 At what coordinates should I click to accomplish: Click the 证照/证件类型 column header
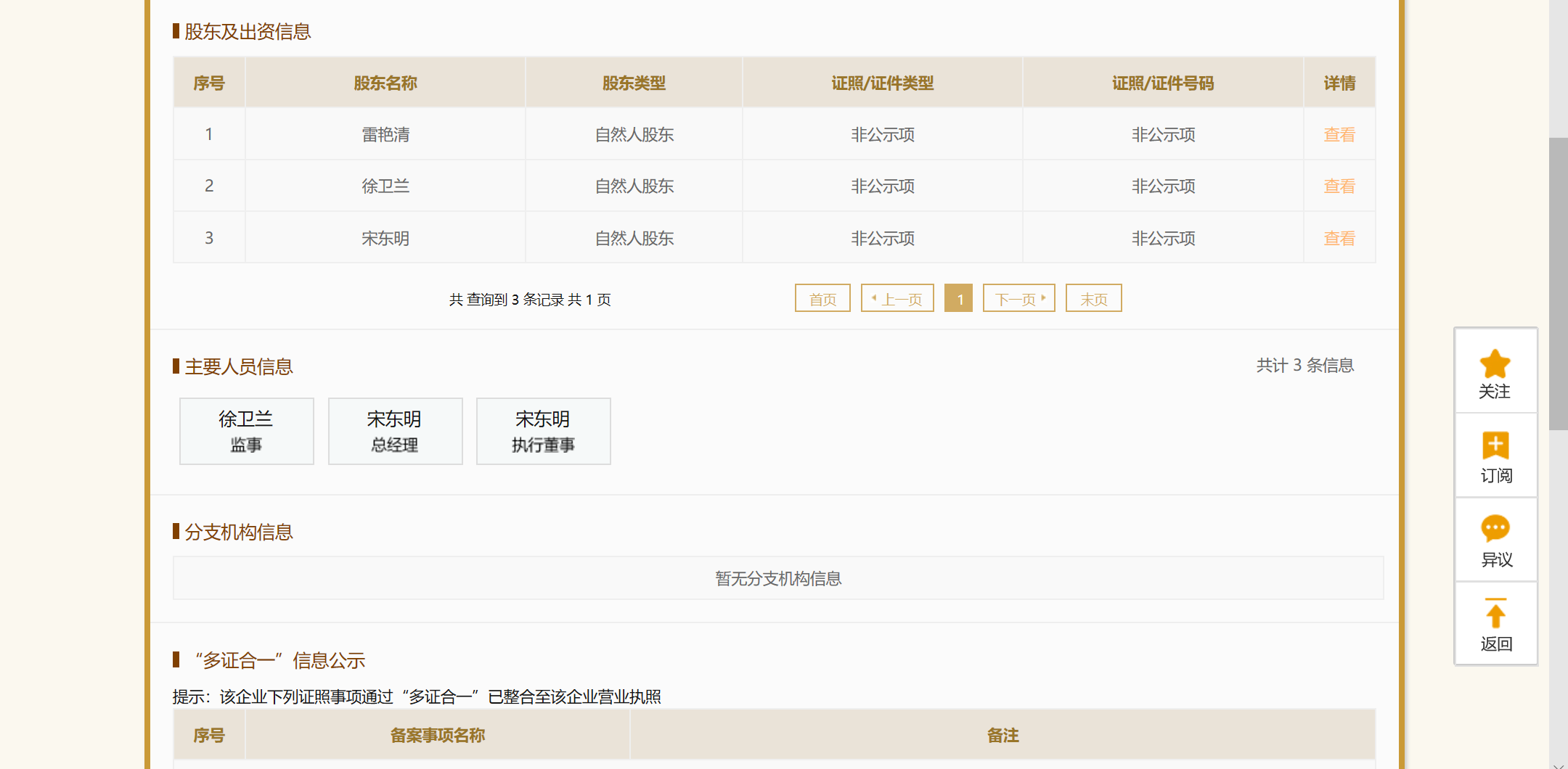point(882,83)
